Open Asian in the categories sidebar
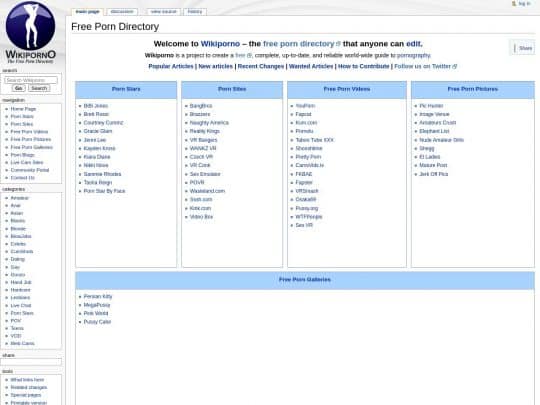Viewport: 540px width, 405px height. (x=17, y=213)
